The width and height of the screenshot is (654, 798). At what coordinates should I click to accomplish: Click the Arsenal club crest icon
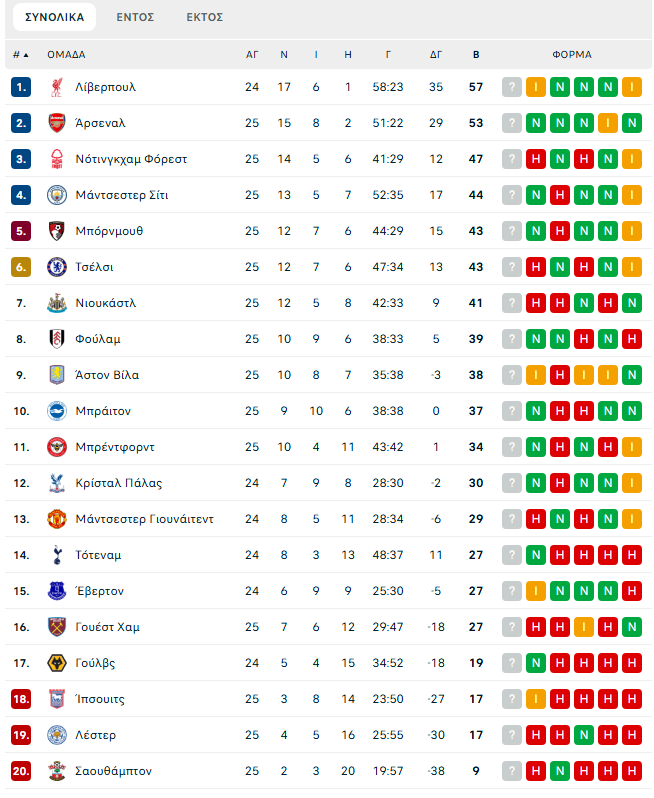[x=56, y=123]
